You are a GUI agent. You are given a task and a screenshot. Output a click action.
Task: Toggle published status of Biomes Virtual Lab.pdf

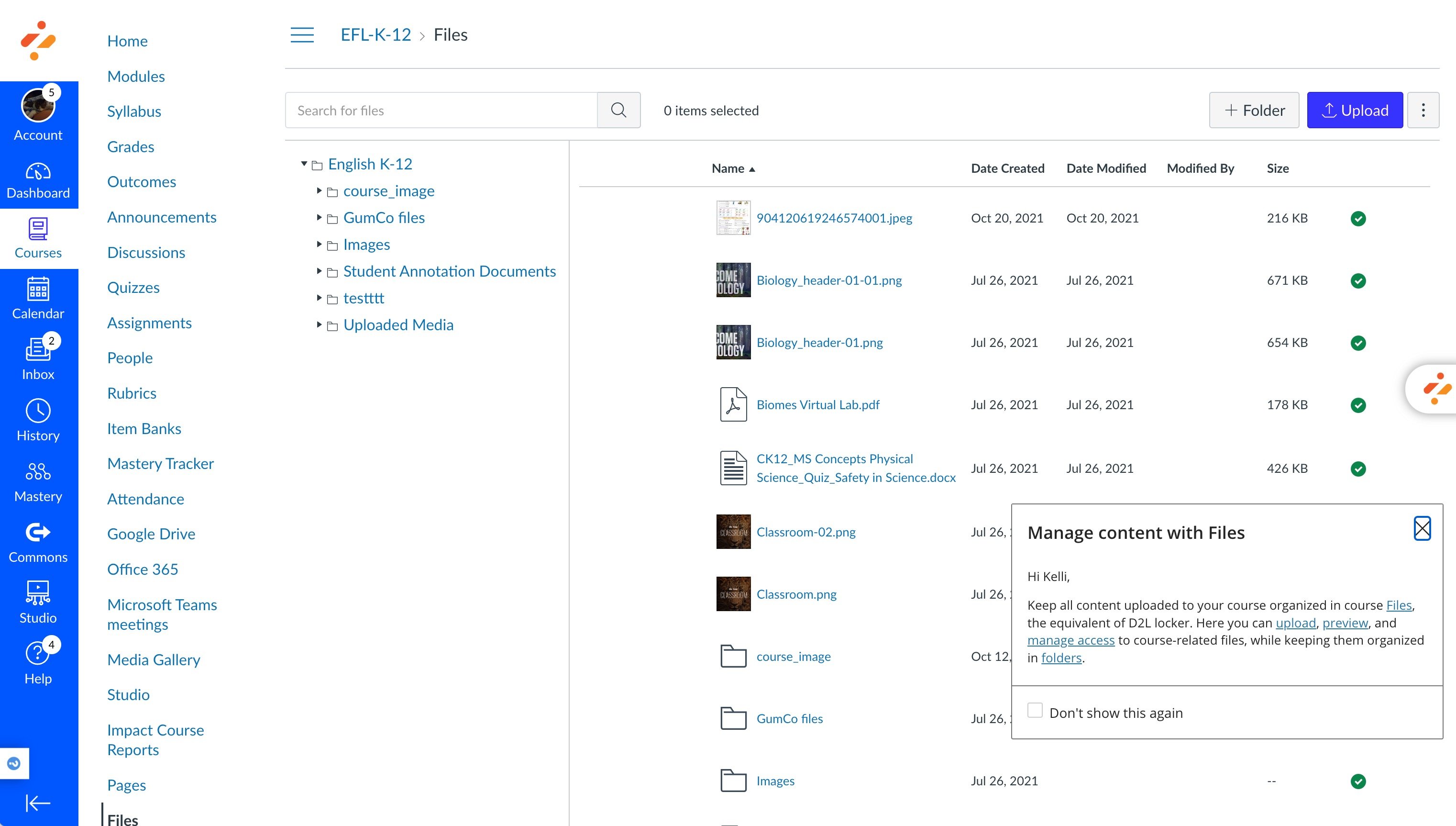pyautogui.click(x=1358, y=405)
